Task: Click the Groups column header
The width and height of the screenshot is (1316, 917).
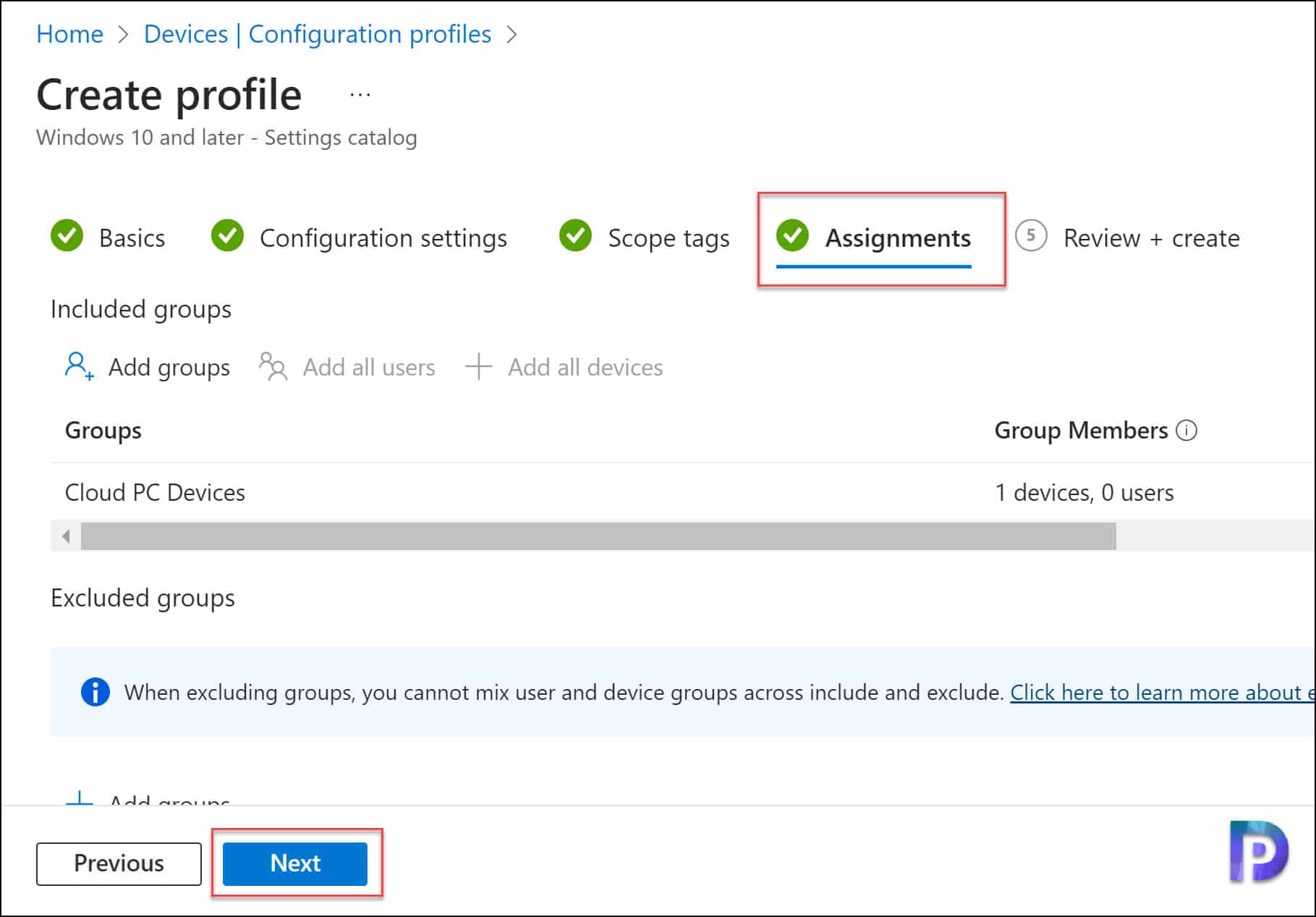Action: (x=103, y=430)
